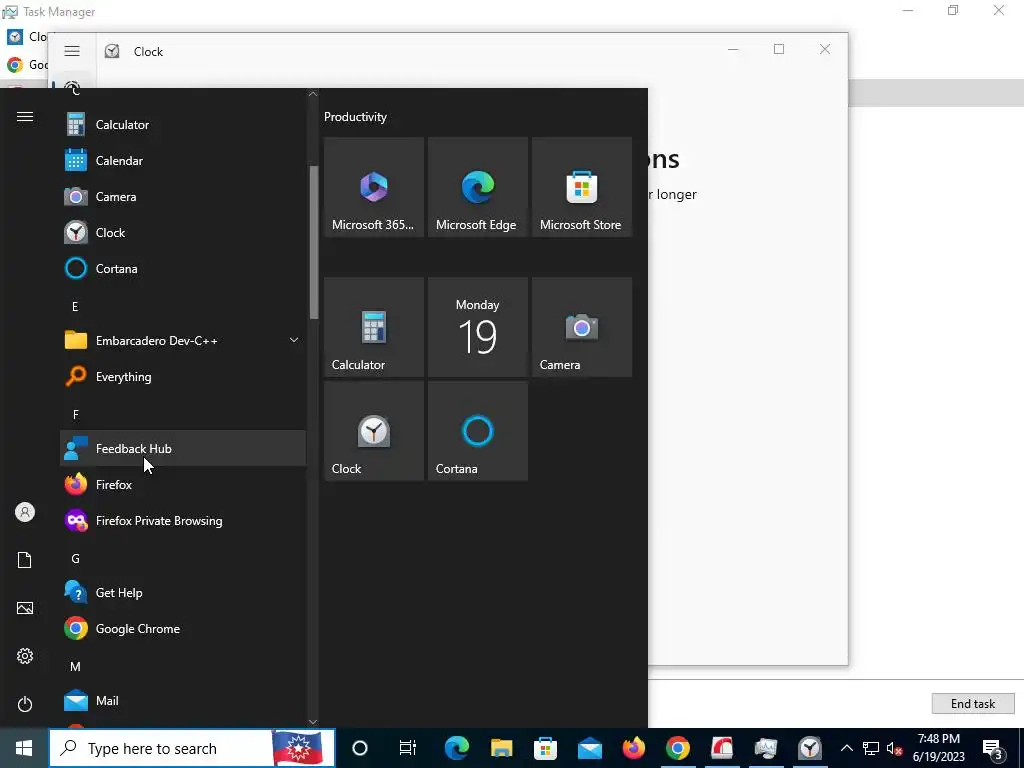Jump to letter M section header
This screenshot has width=1024, height=768.
click(76, 666)
